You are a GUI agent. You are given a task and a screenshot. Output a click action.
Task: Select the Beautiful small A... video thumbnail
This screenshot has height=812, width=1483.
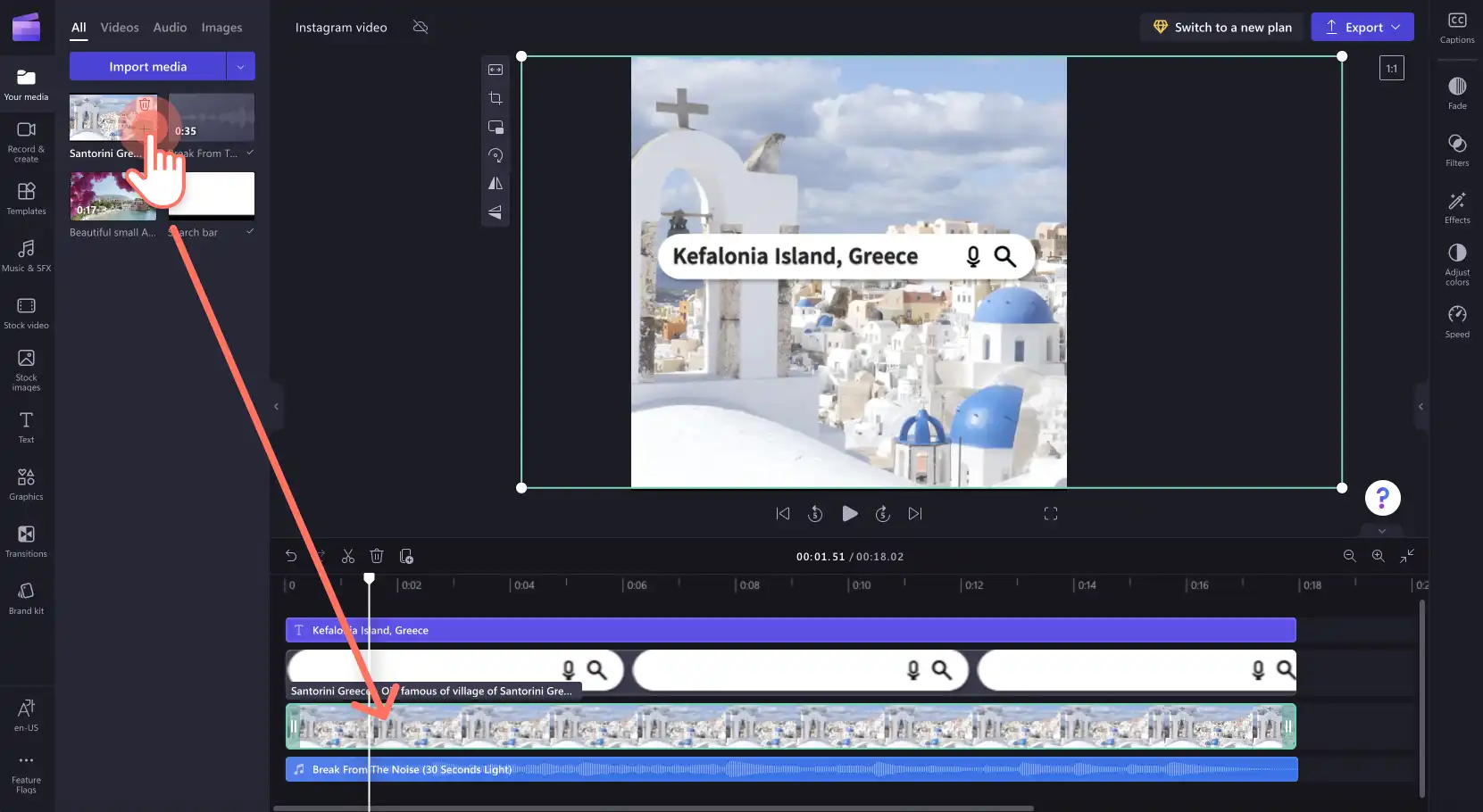[x=112, y=196]
